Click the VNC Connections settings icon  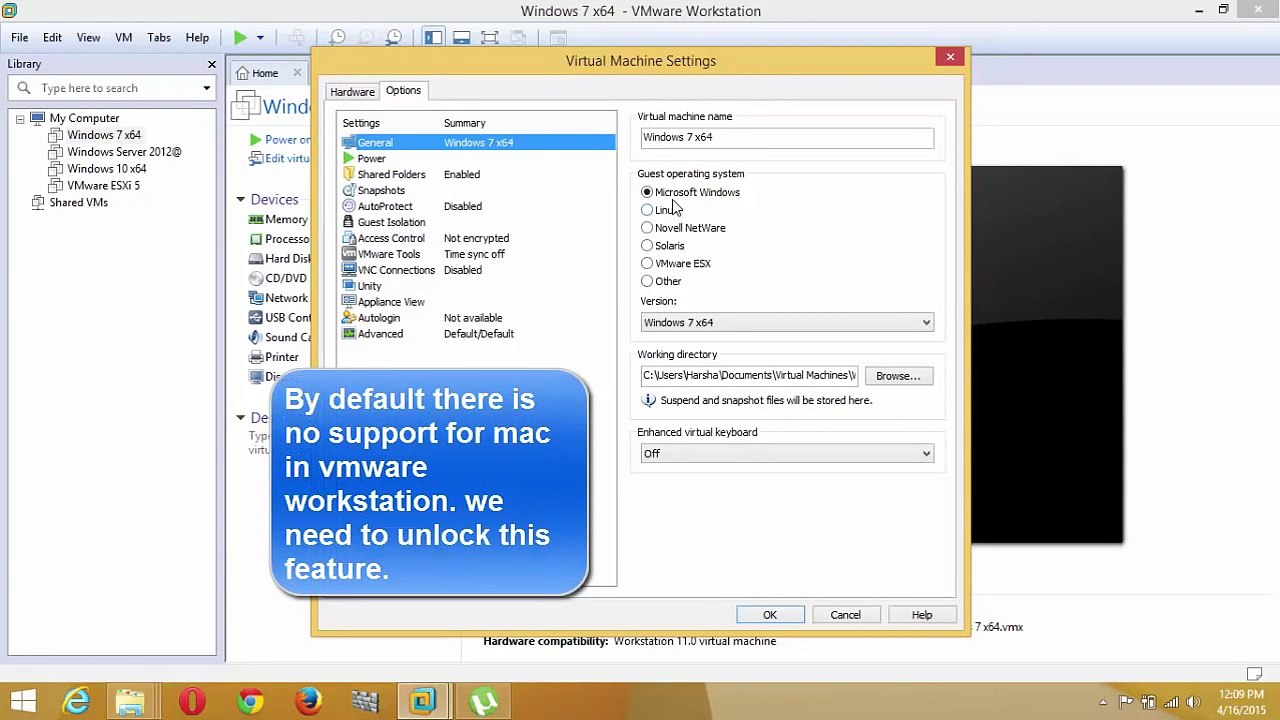click(348, 271)
